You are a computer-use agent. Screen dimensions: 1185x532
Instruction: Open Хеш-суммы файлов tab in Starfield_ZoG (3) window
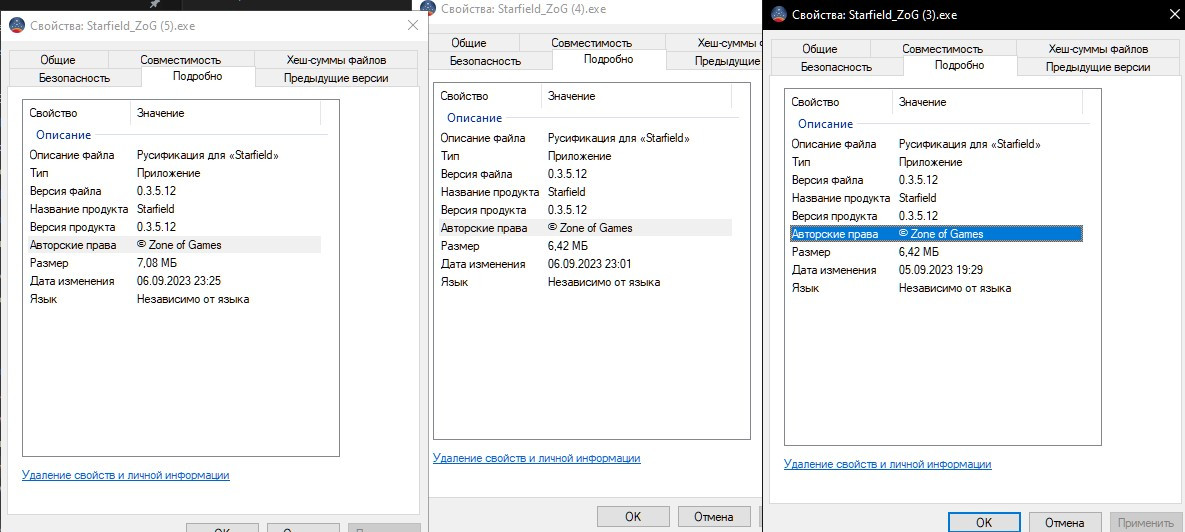tap(1098, 49)
